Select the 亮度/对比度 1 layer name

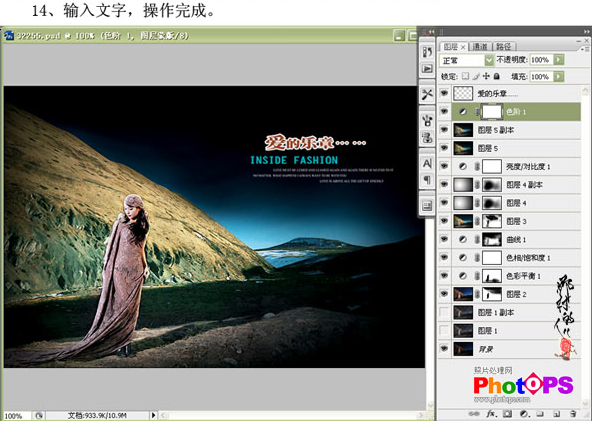pyautogui.click(x=528, y=167)
